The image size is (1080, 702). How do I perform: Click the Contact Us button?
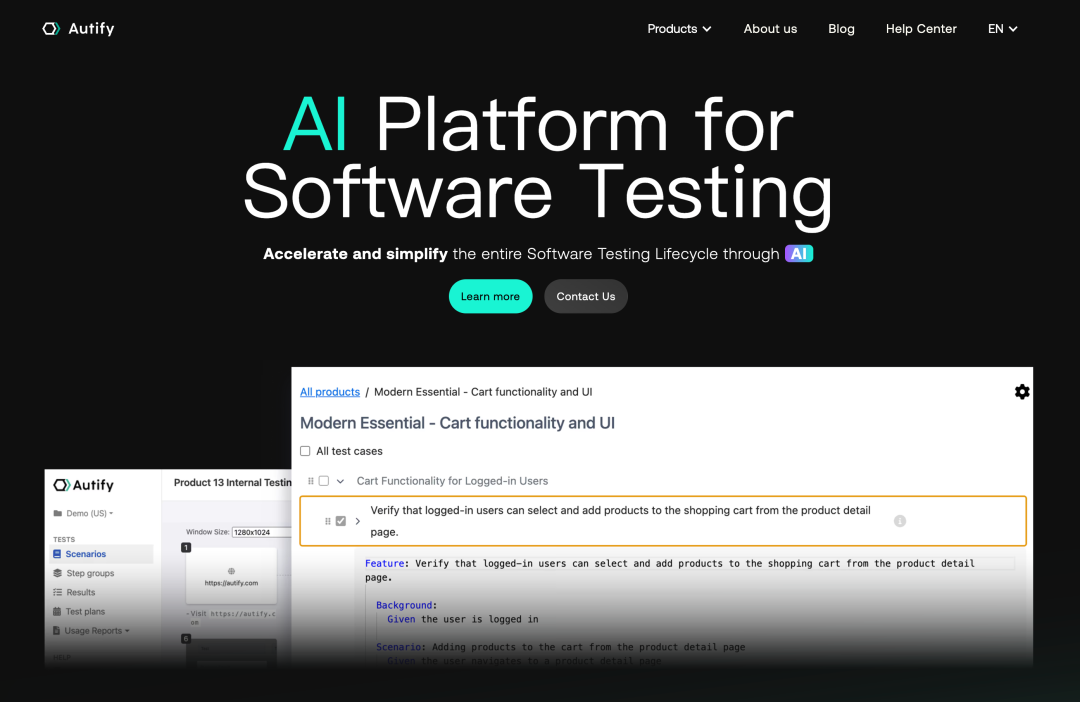585,296
